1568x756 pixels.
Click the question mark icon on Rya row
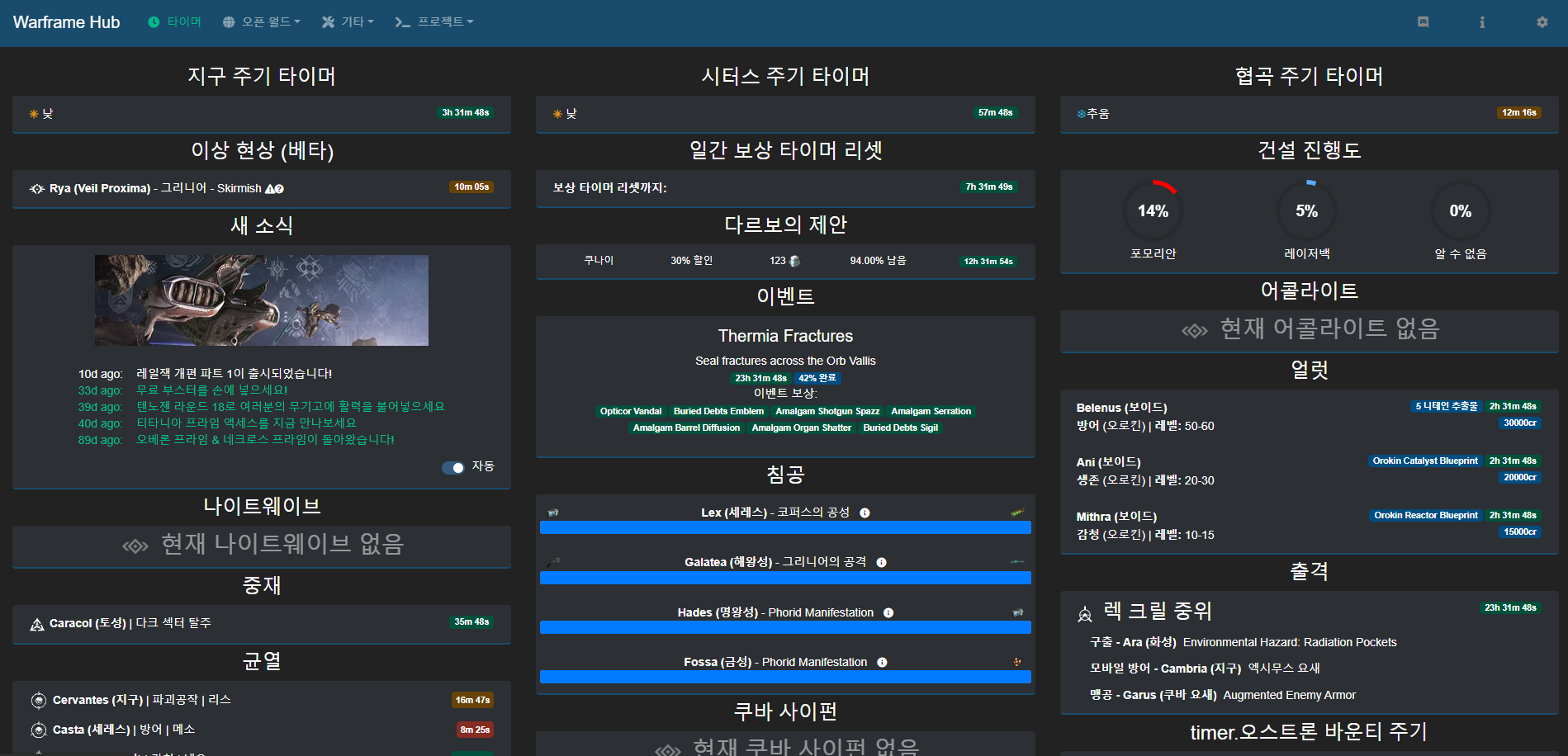coord(279,189)
